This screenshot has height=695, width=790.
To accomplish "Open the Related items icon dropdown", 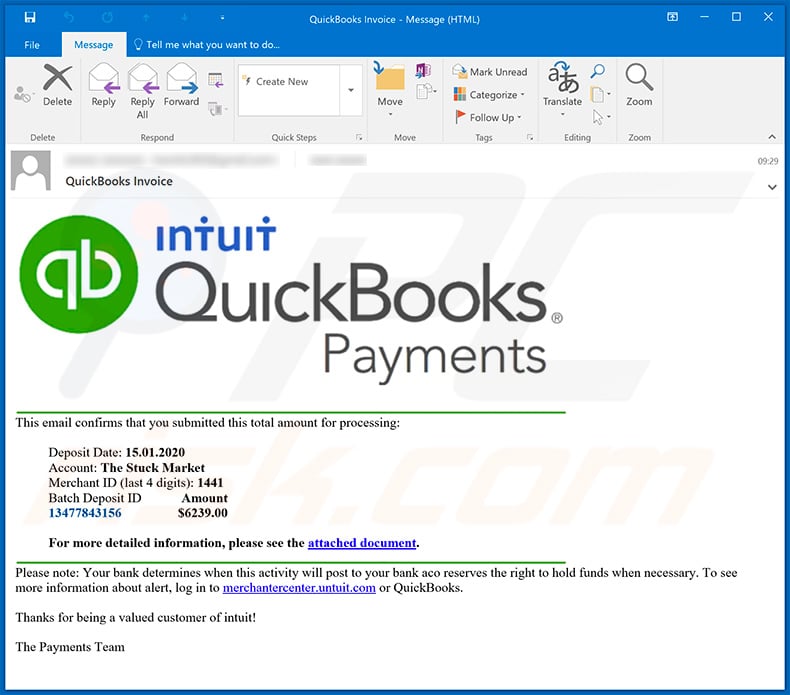I will 601,94.
